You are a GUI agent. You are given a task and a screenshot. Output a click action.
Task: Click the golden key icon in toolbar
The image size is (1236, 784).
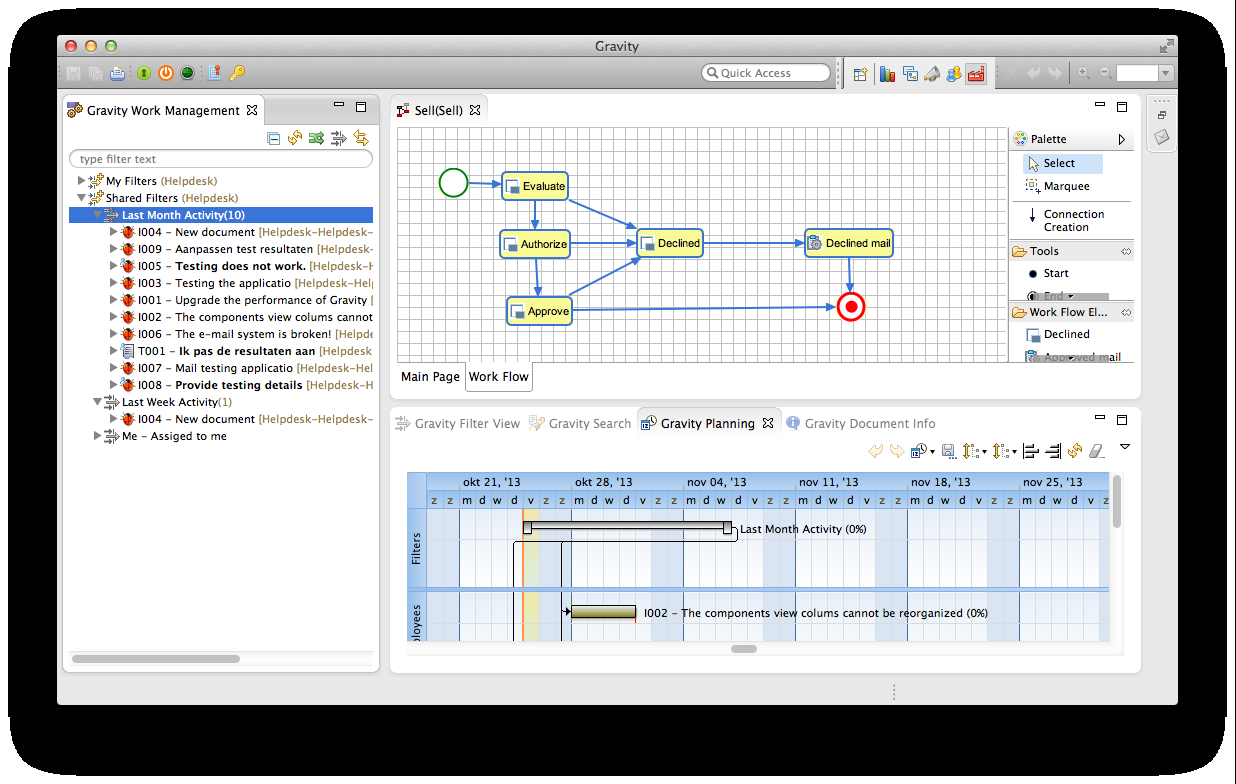pyautogui.click(x=237, y=73)
